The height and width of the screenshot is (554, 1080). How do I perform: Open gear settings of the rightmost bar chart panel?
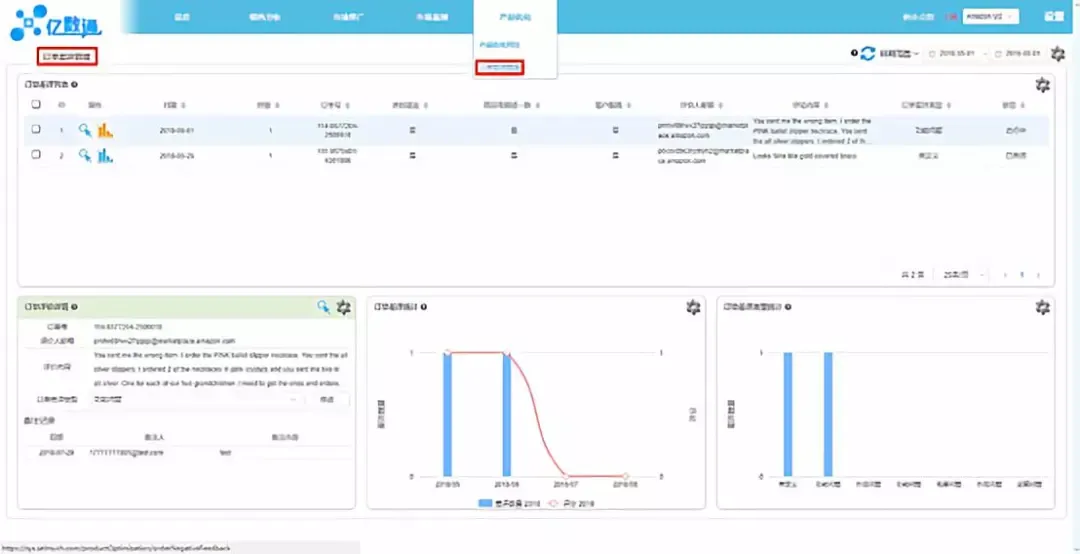pyautogui.click(x=1042, y=307)
